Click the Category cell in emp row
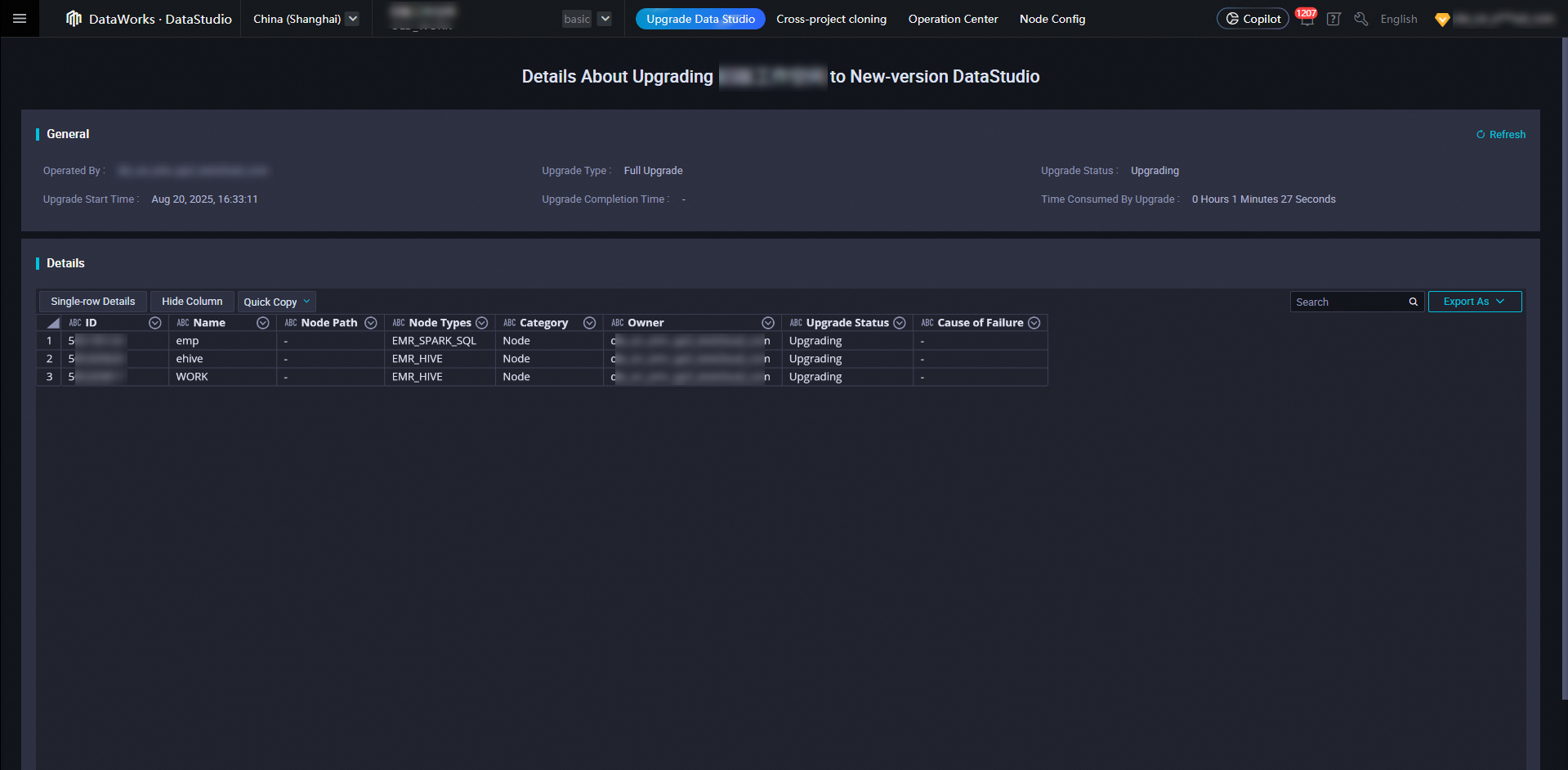 (549, 341)
